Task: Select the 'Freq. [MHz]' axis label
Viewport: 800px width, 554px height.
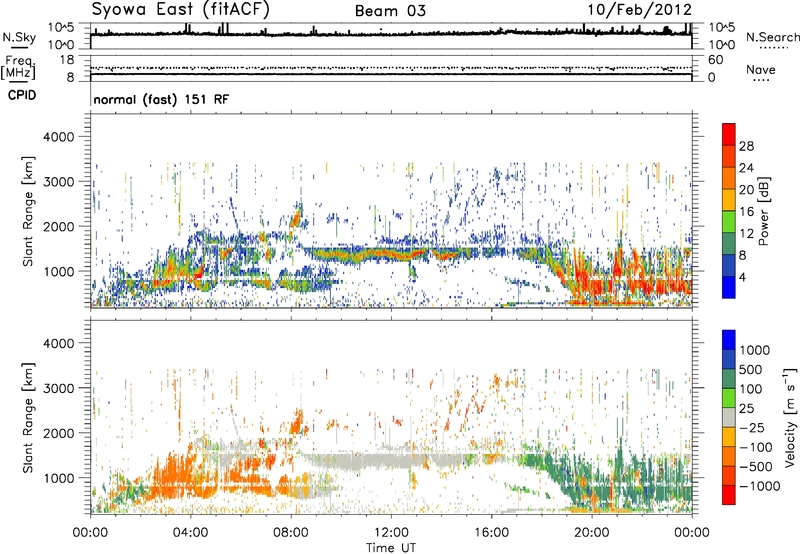Action: click(19, 67)
